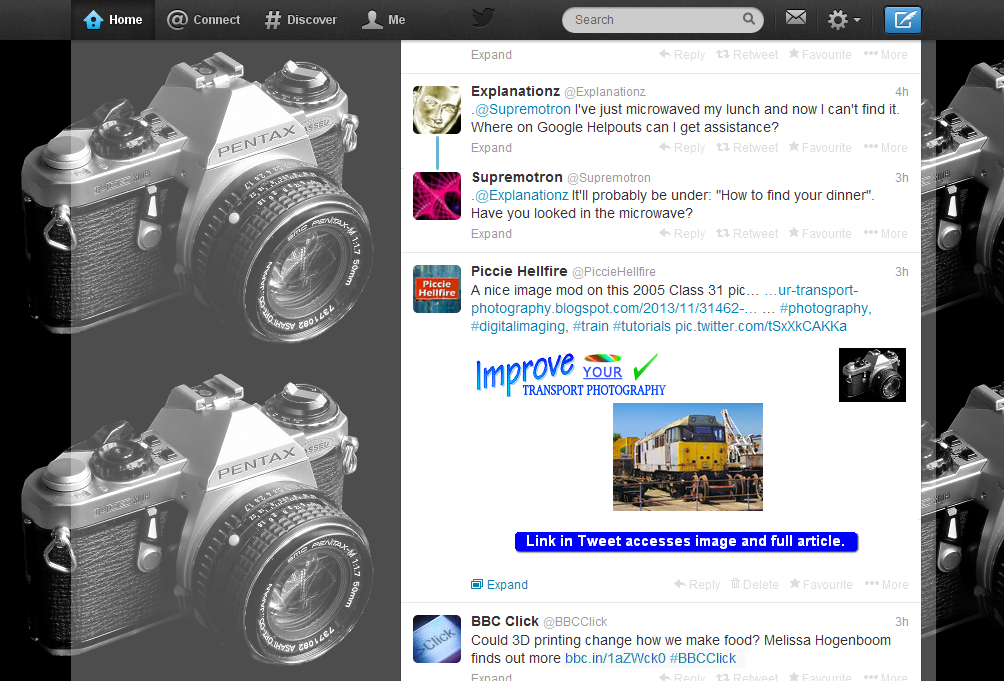The width and height of the screenshot is (1004, 681).
Task: Click the search magnifier icon
Action: (749, 19)
